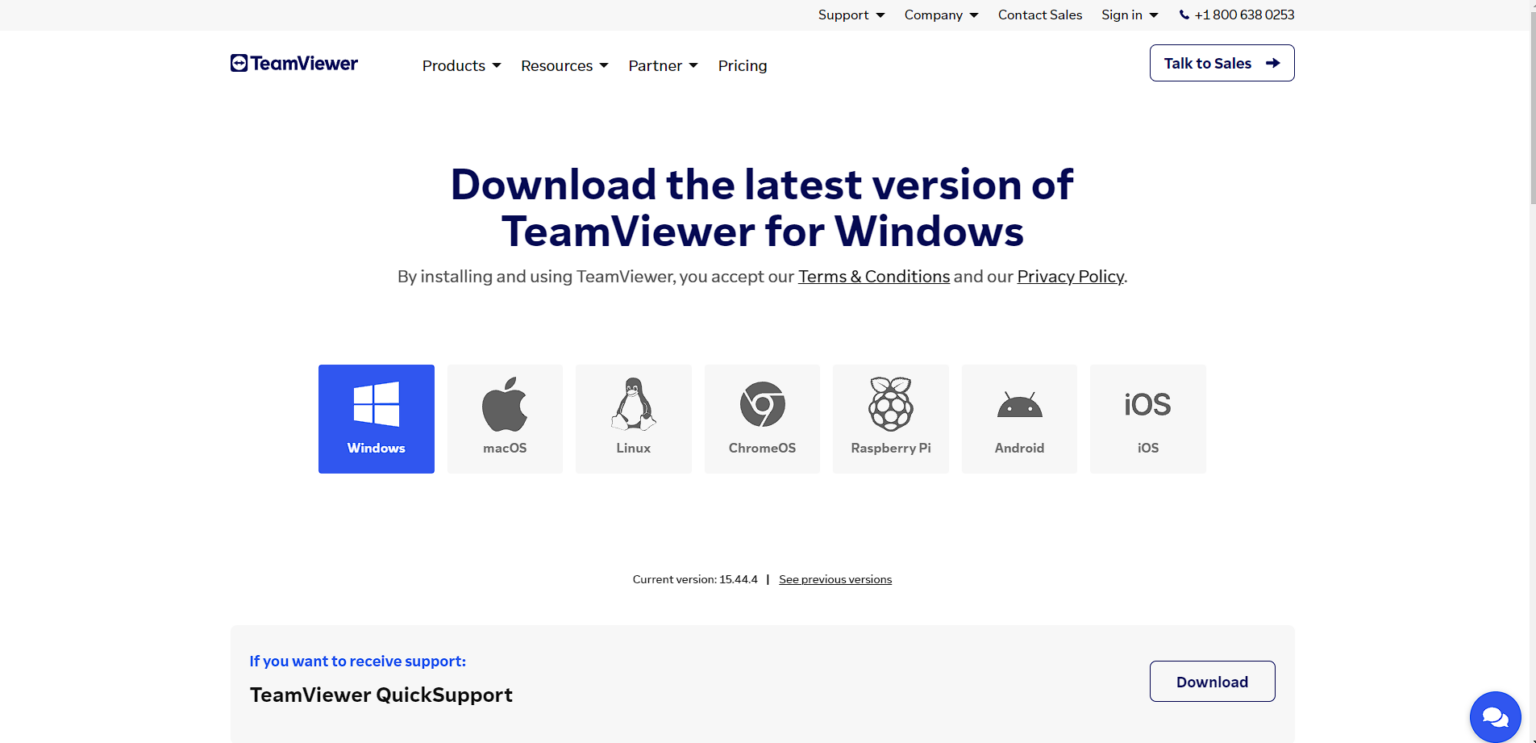The width and height of the screenshot is (1536, 743).
Task: Click the Talk to Sales button
Action: point(1221,63)
